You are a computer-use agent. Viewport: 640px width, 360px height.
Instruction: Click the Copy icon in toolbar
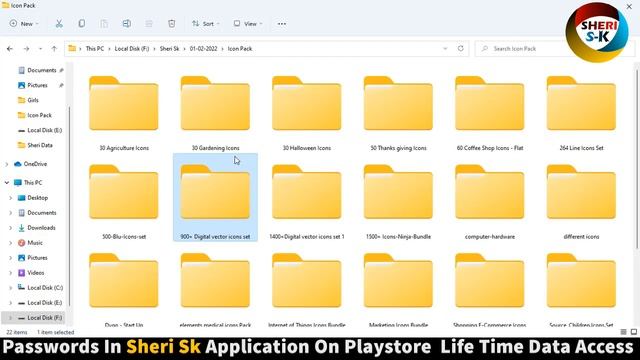(82, 24)
